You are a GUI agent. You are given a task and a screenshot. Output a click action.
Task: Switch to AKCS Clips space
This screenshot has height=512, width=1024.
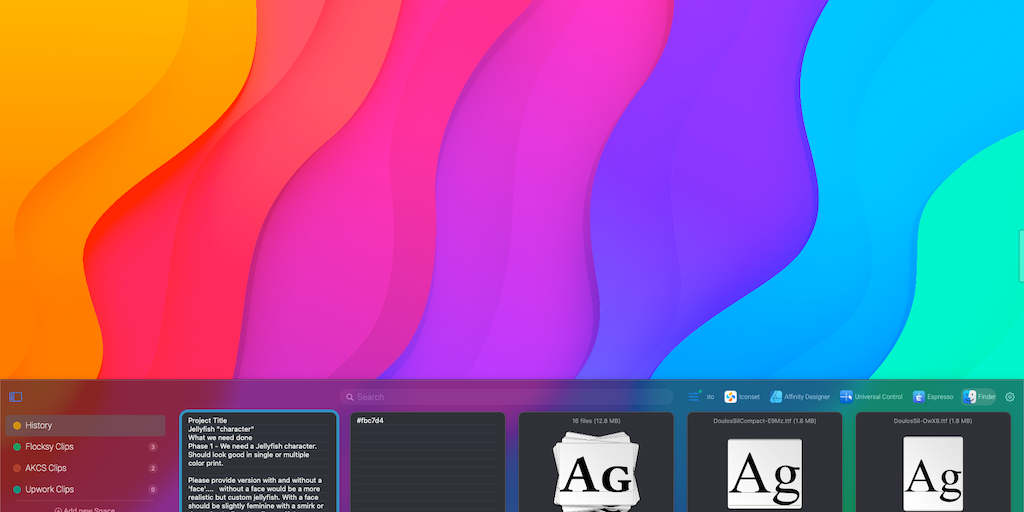coord(85,468)
